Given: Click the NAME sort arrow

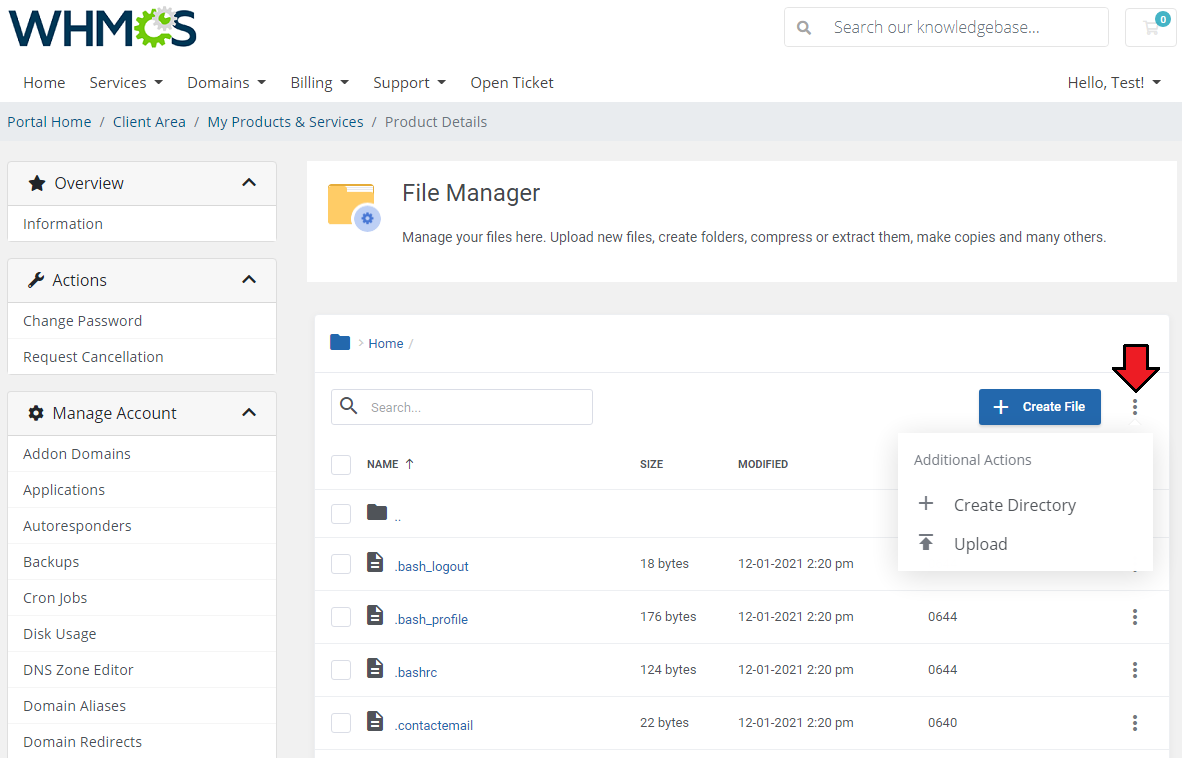Looking at the screenshot, I should point(409,464).
